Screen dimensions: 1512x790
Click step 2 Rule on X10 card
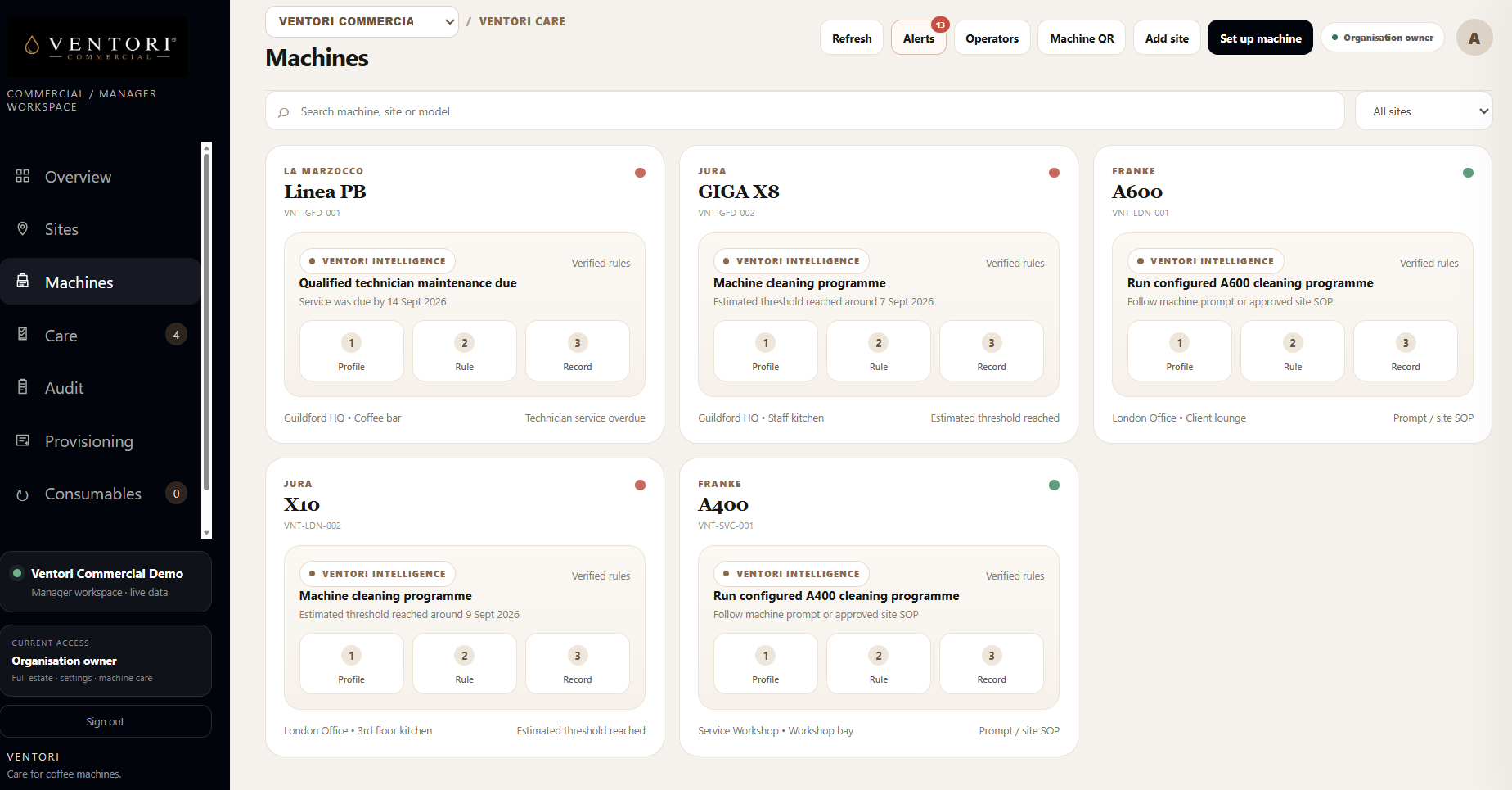click(465, 664)
